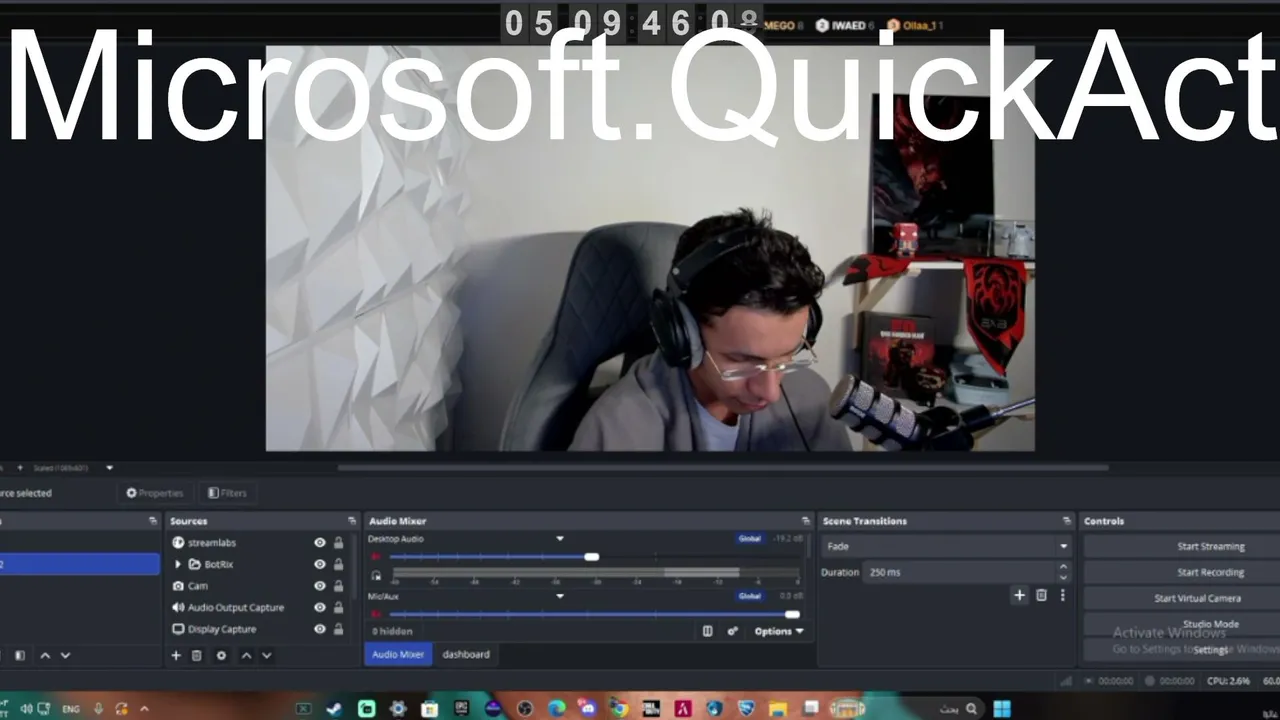Viewport: 1280px width, 720px height.
Task: Open OBS Settings button
Action: [1182, 650]
